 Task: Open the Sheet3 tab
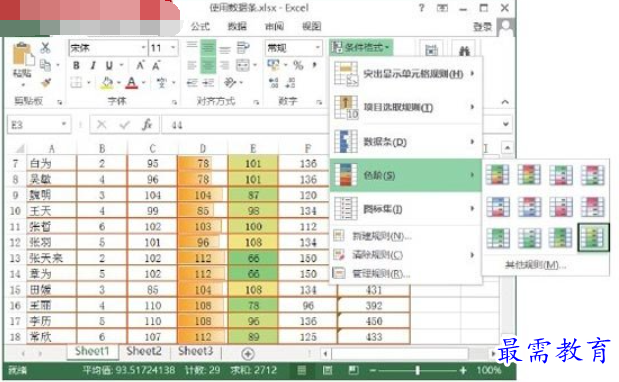[195, 351]
